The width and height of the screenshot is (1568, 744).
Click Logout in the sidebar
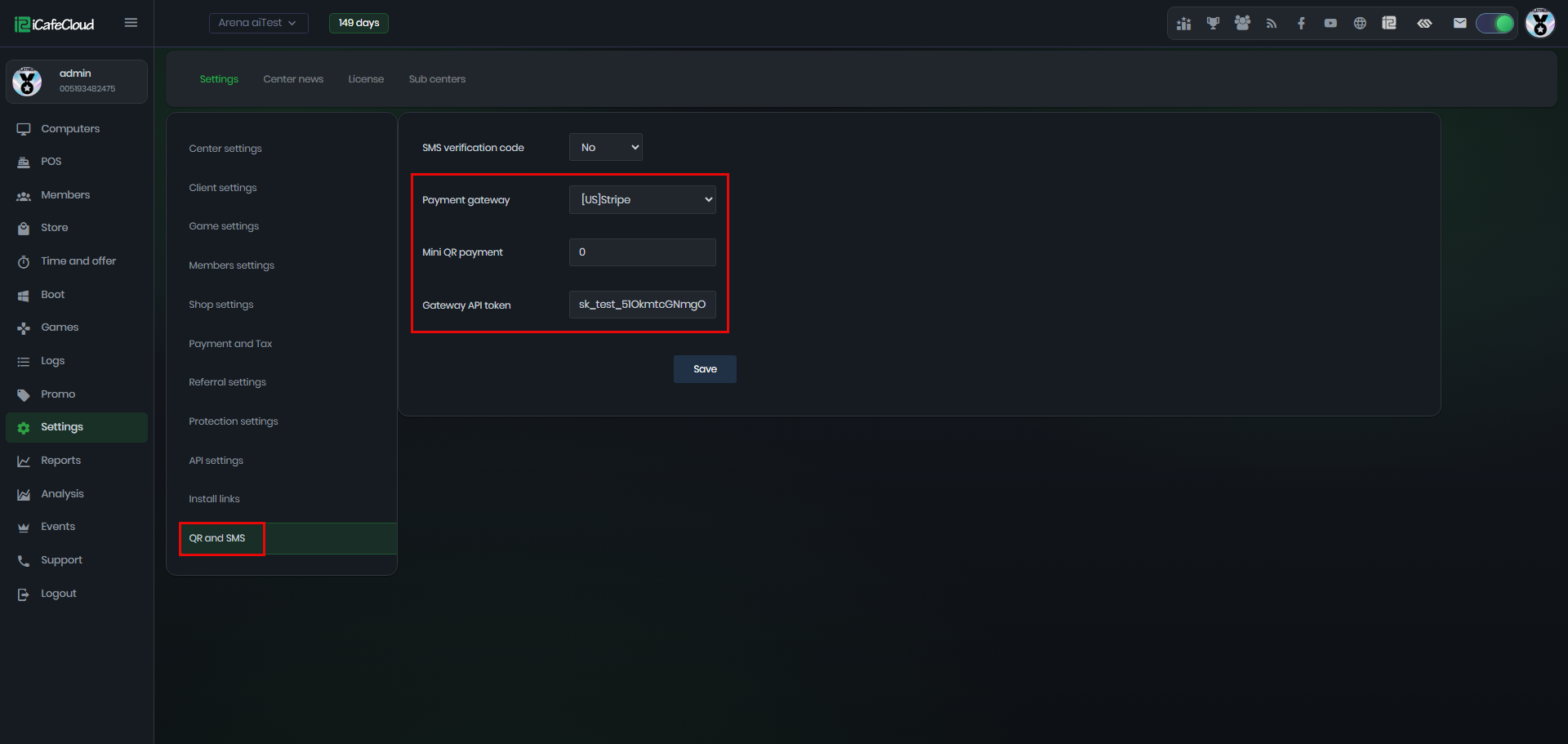(77, 594)
